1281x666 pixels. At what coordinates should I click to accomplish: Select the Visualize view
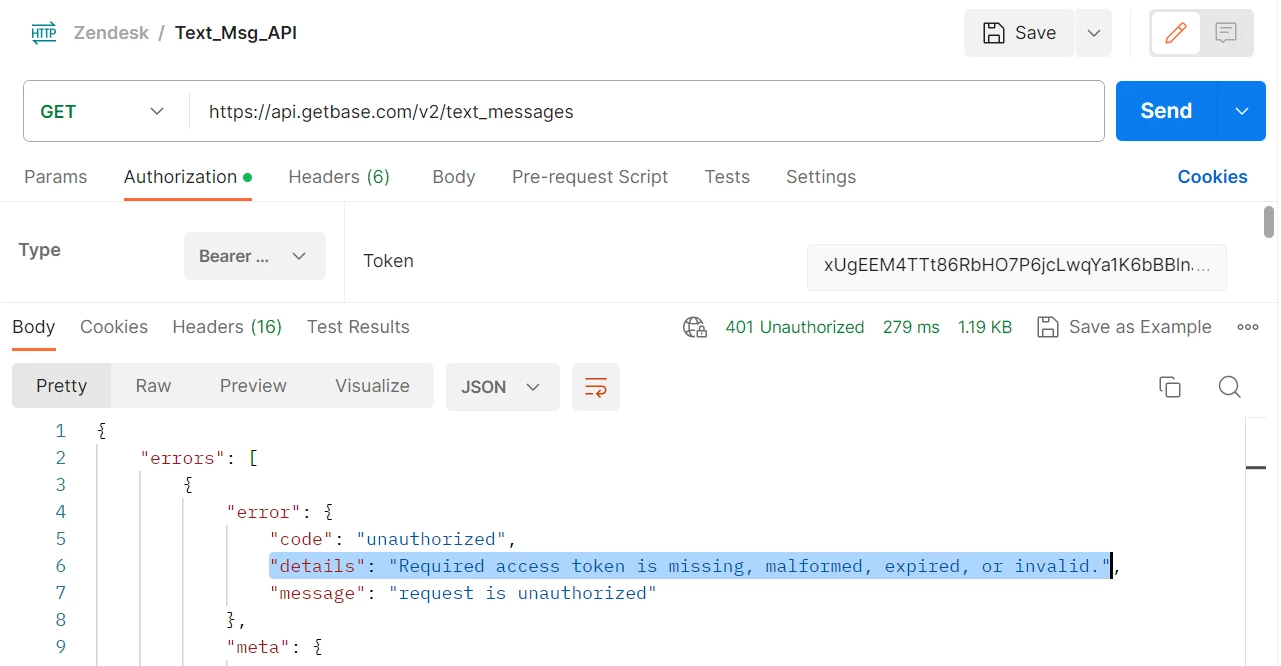click(372, 386)
